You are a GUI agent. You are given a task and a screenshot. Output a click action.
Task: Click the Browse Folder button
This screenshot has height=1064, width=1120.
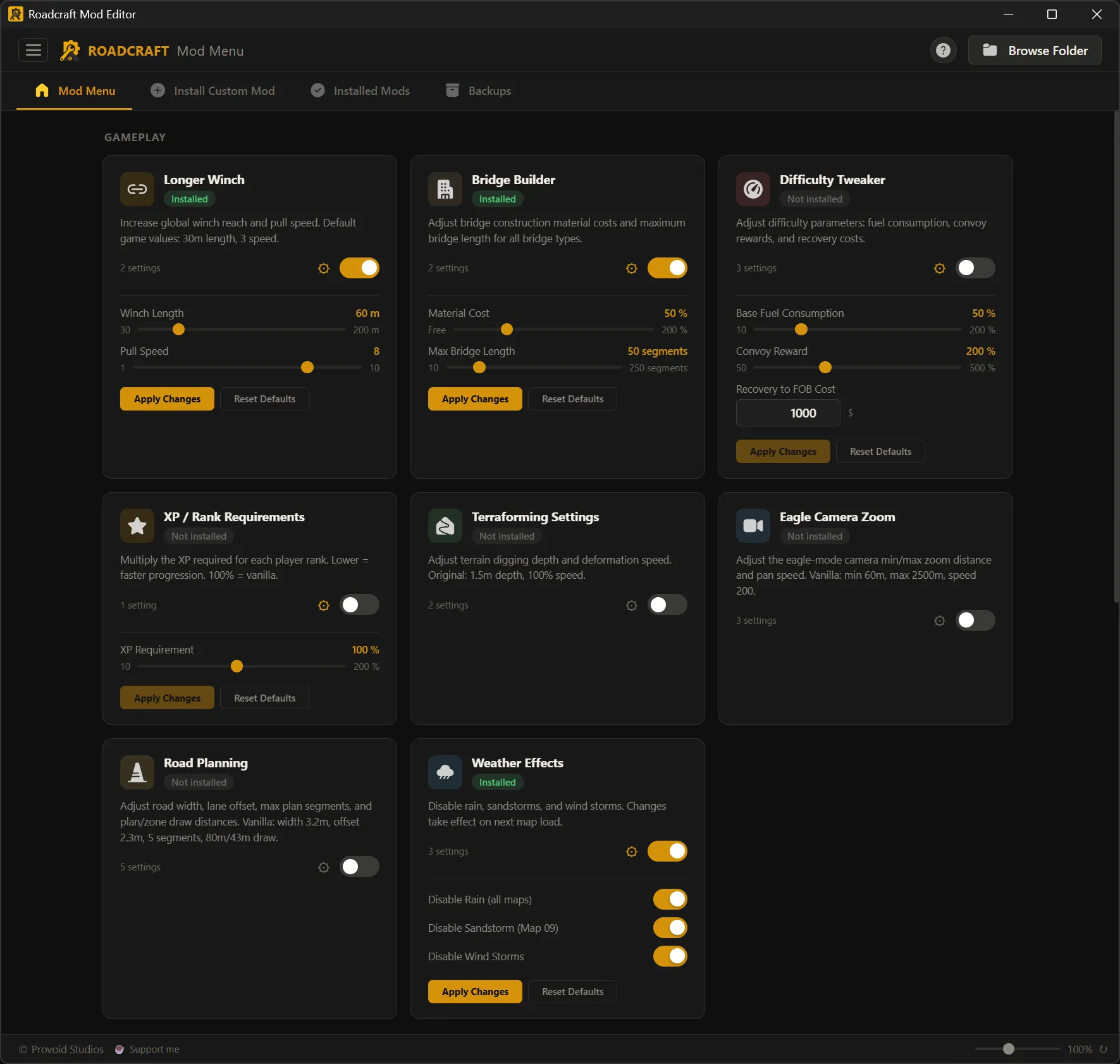[1035, 51]
